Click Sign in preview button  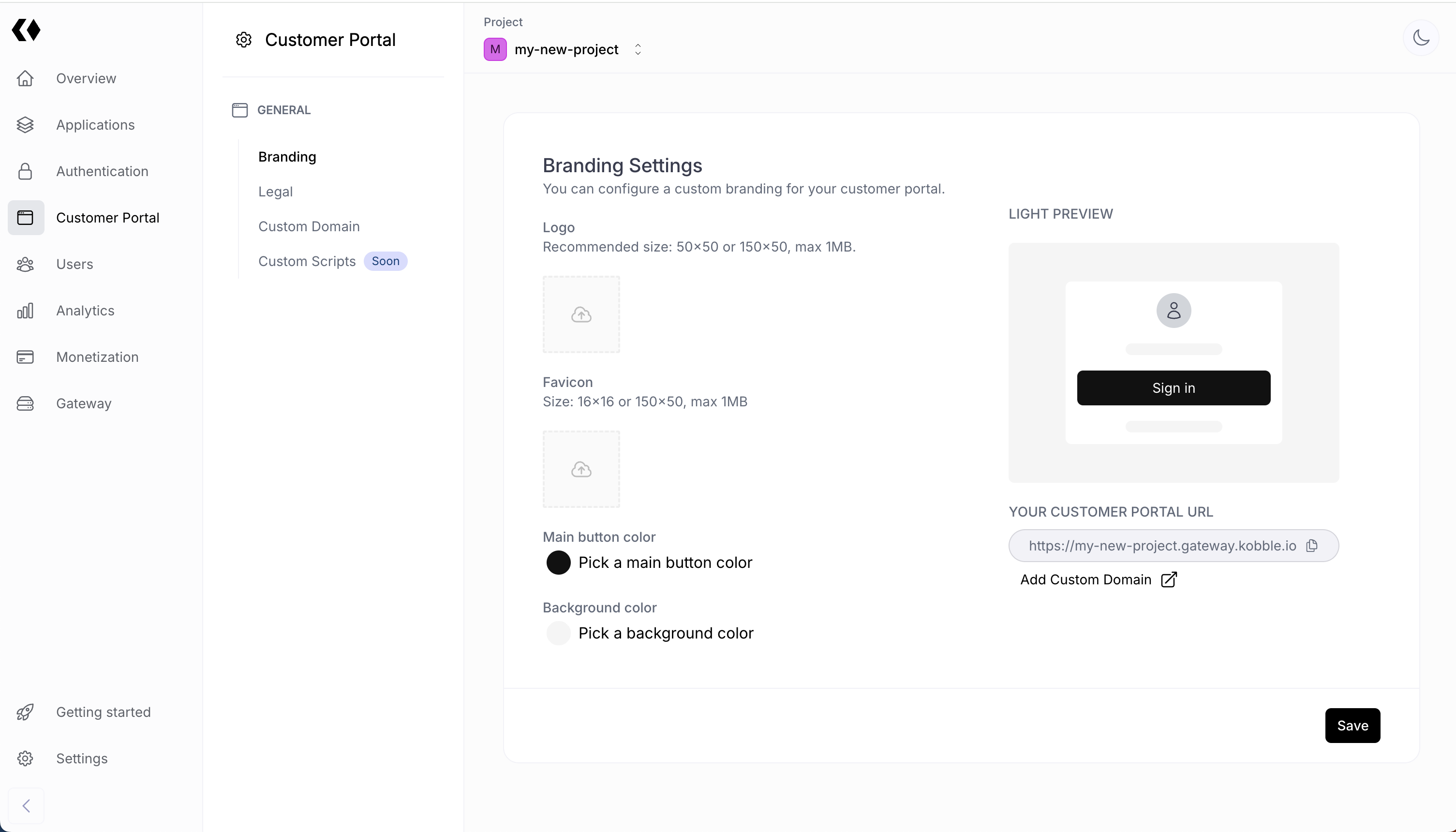(1173, 388)
